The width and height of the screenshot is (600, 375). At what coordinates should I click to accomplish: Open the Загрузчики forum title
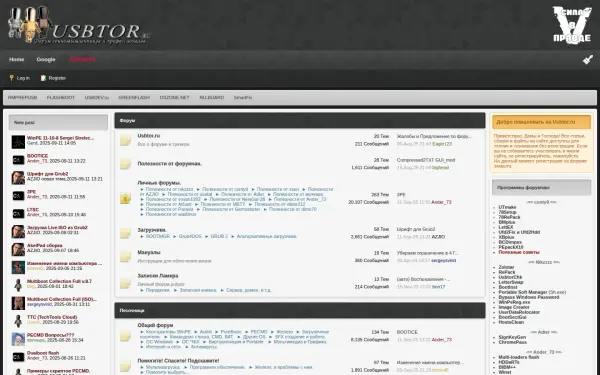tap(152, 230)
